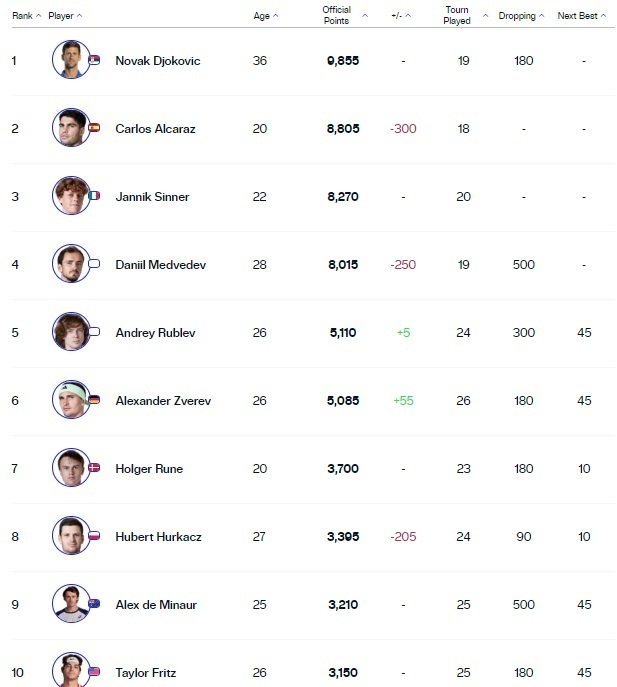
Task: Sort the table by Rank column
Action: pos(26,16)
